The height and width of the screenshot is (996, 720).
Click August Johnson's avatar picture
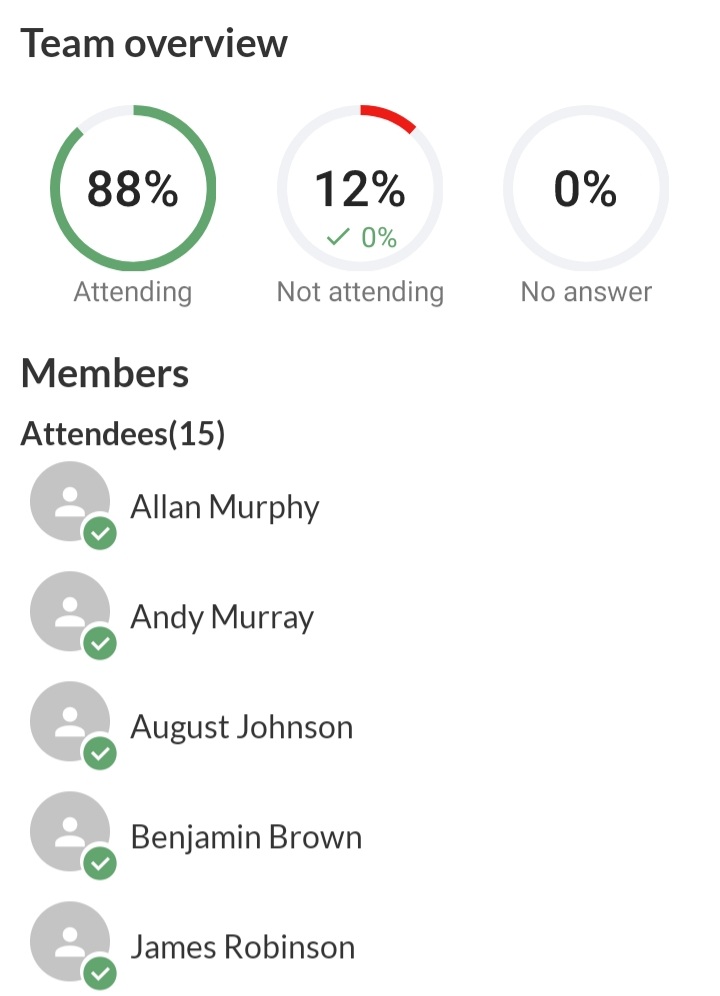point(69,722)
